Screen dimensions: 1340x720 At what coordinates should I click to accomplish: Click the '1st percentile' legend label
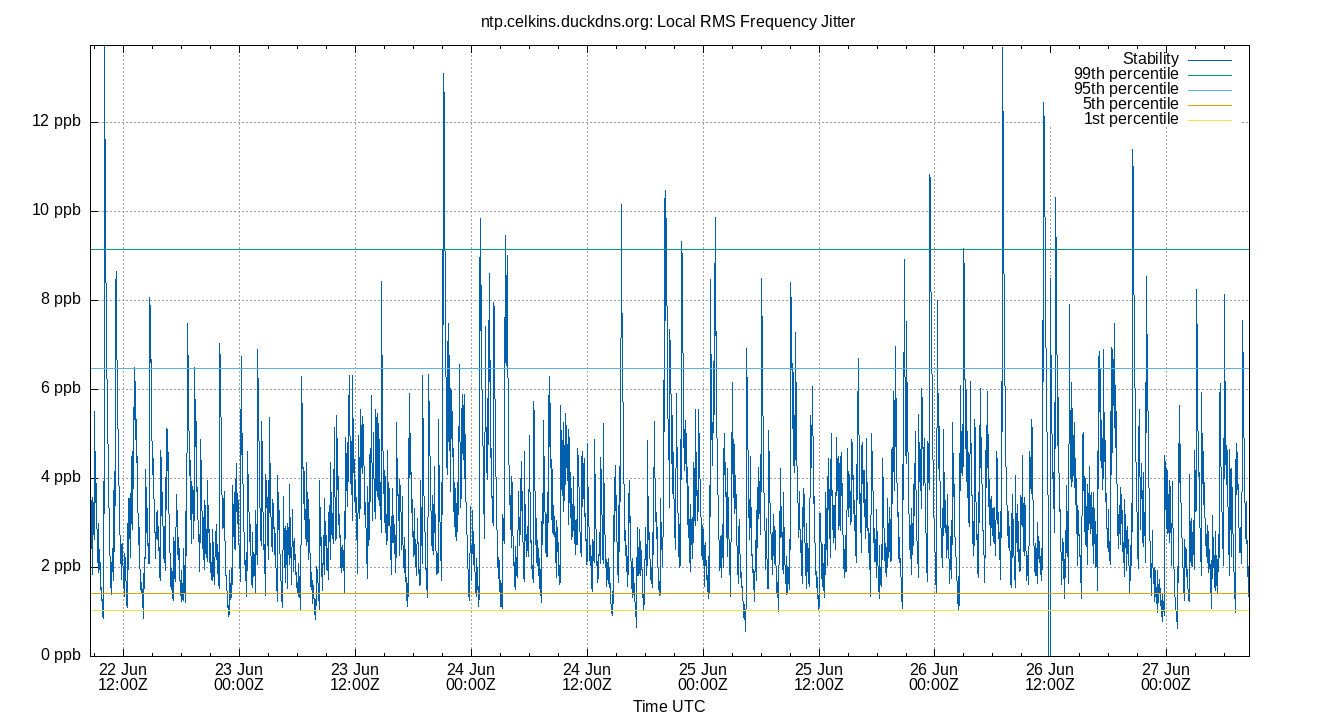pos(1131,119)
